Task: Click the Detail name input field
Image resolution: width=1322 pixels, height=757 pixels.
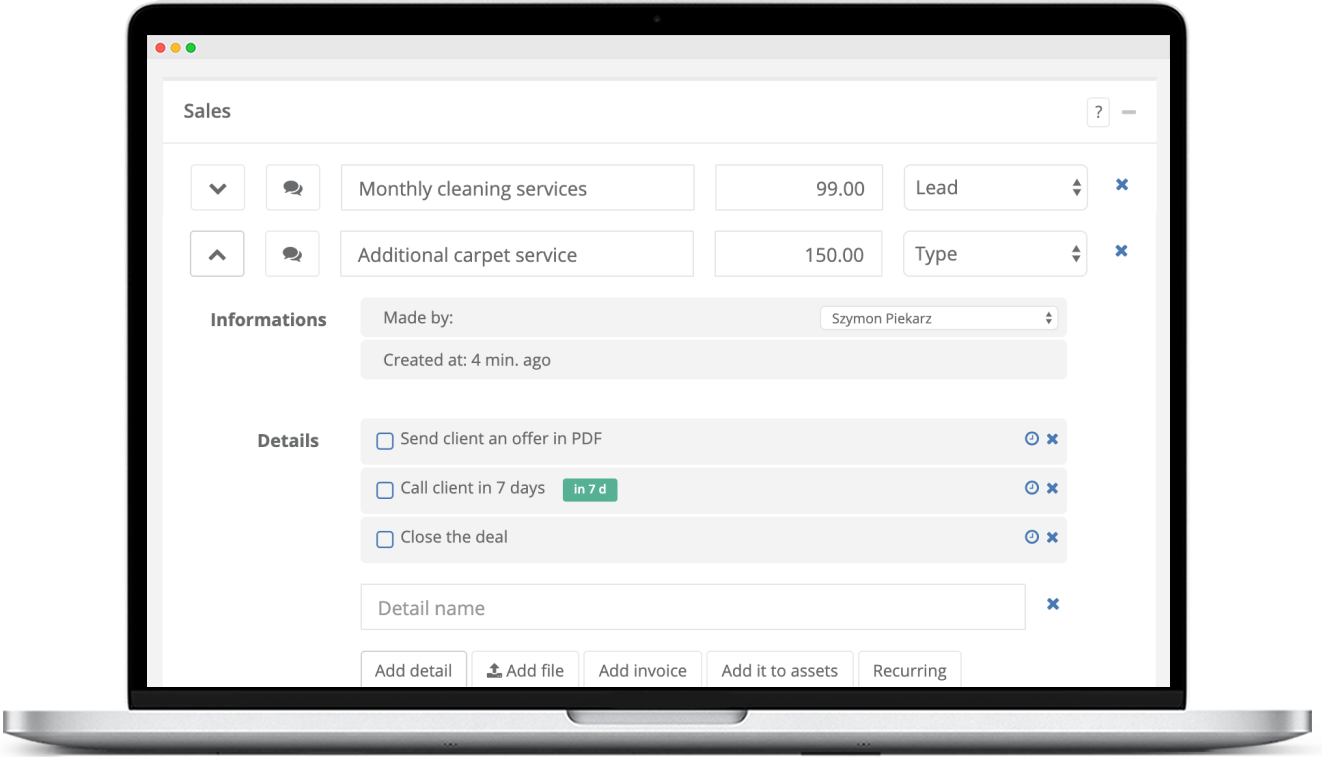Action: pyautogui.click(x=693, y=607)
